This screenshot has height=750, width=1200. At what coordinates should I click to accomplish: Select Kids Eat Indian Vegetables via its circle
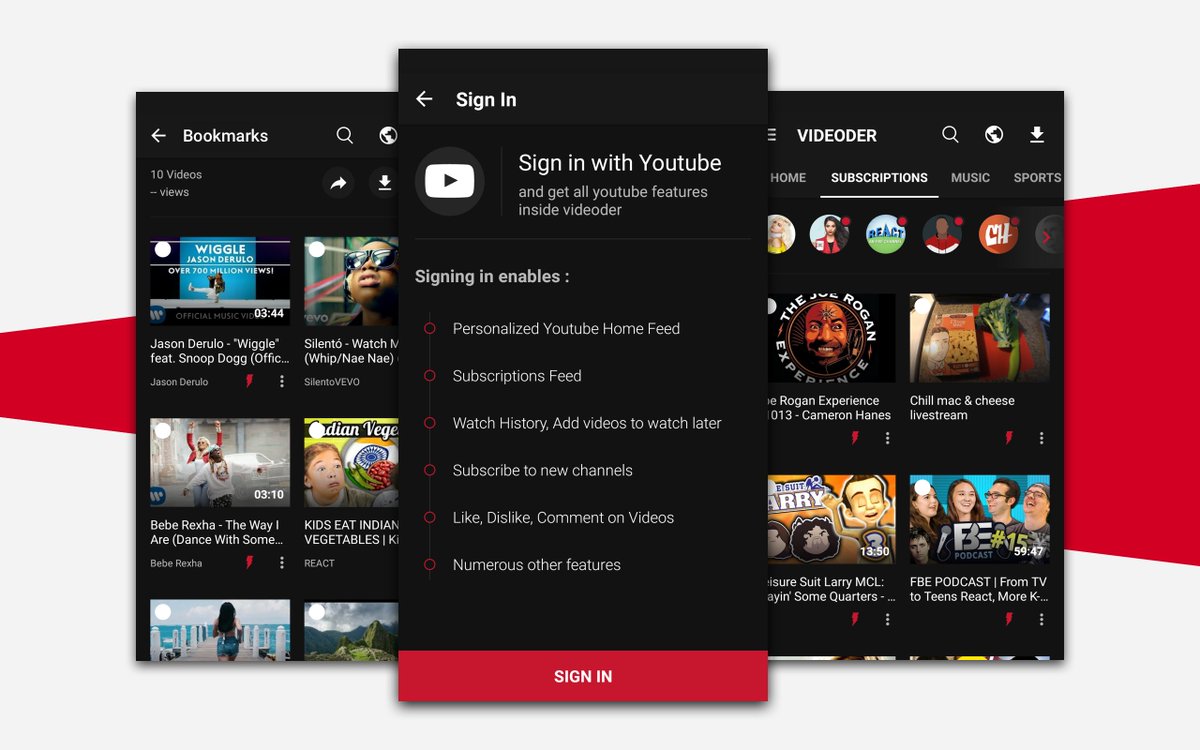[316, 430]
